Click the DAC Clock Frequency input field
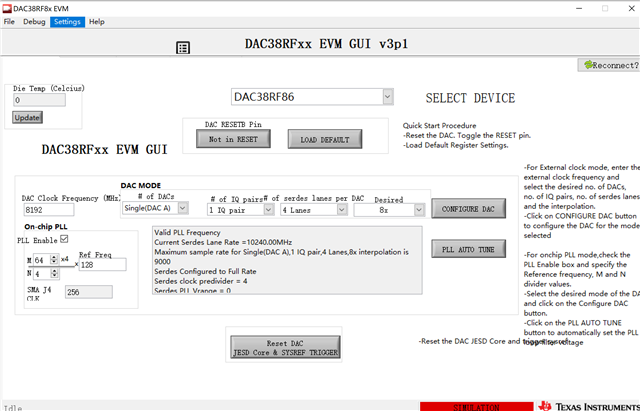640x411 pixels. (49, 210)
